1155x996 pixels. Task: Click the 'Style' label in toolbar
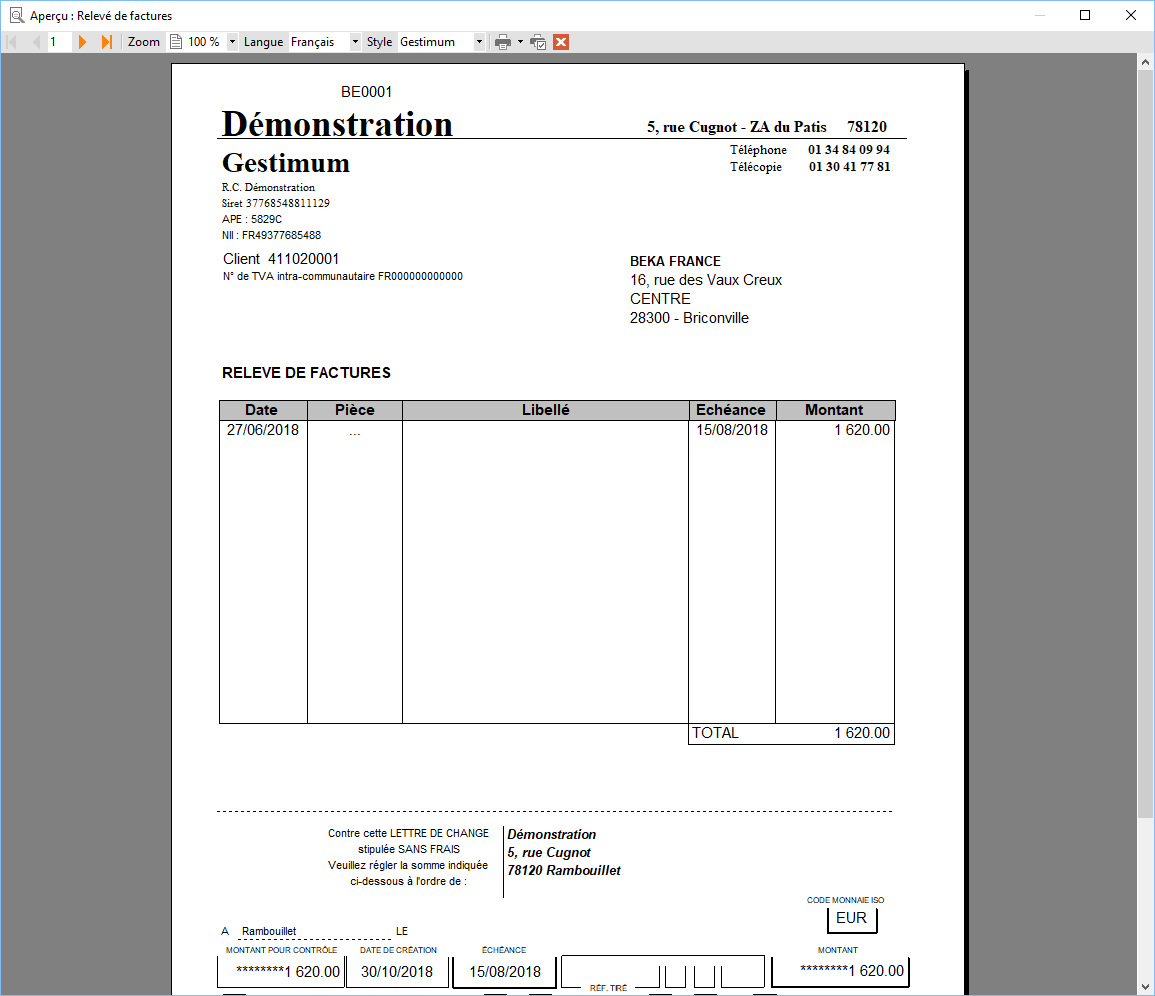(379, 42)
